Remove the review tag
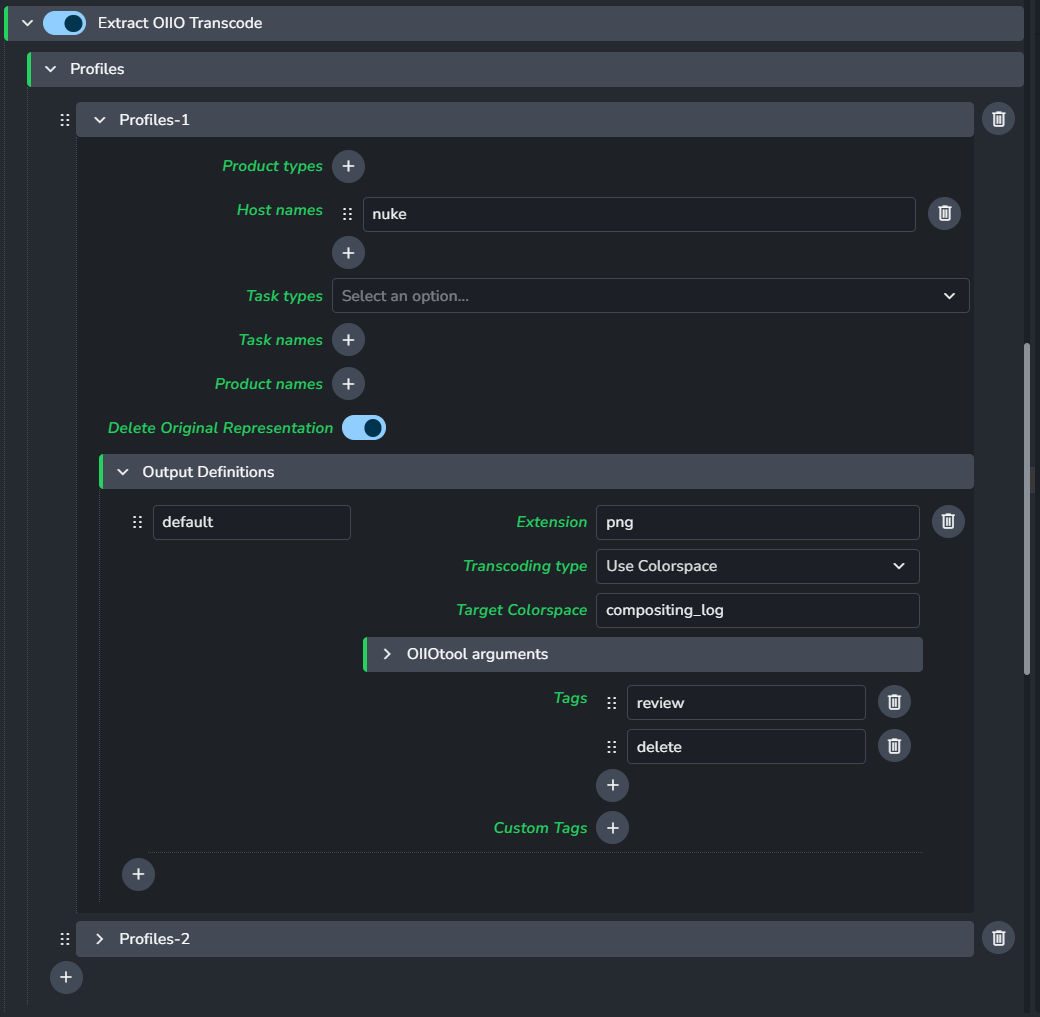Viewport: 1040px width, 1017px height. pos(894,703)
